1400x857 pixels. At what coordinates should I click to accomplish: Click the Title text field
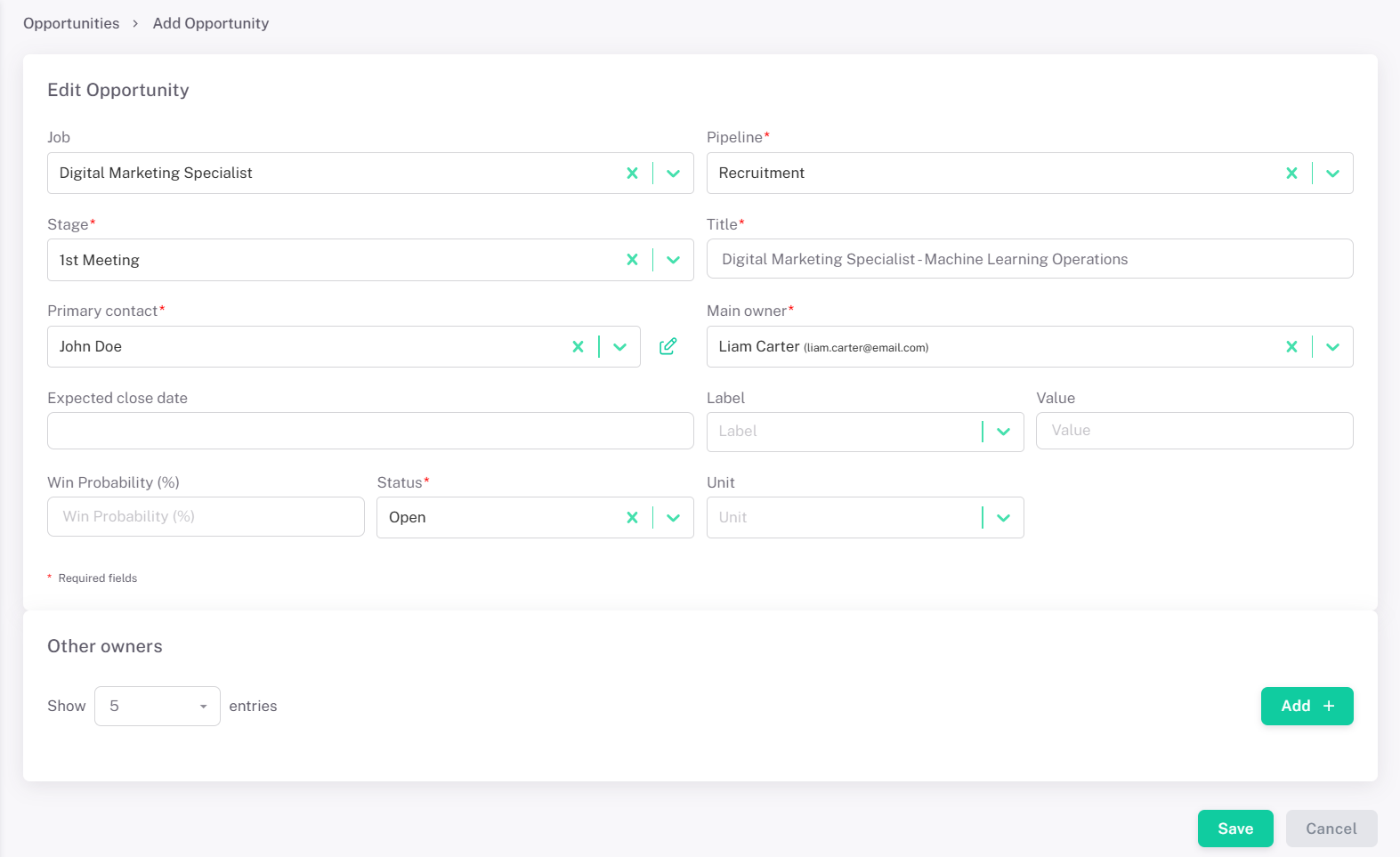[1029, 259]
